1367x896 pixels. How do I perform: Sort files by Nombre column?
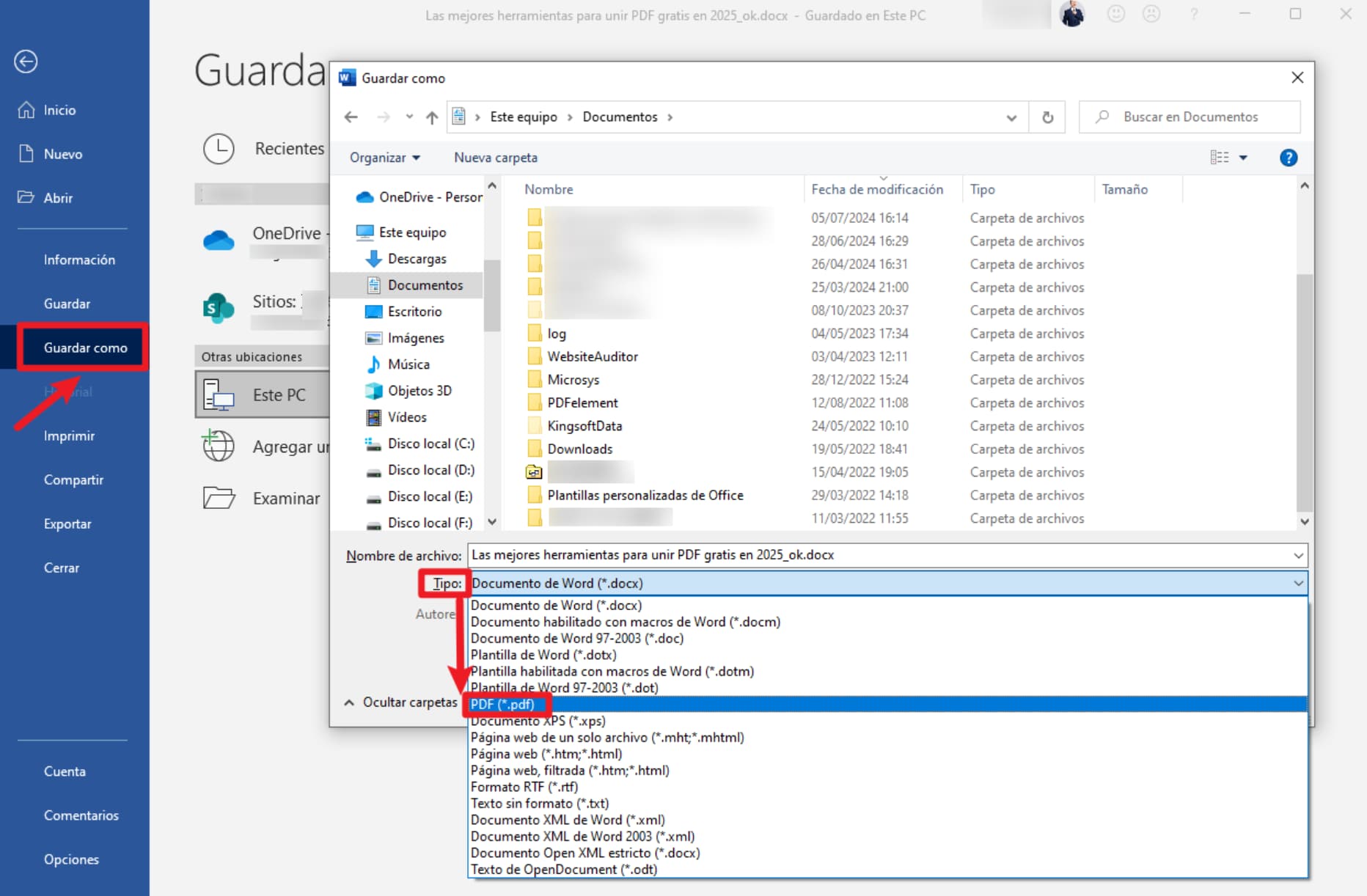coord(549,189)
